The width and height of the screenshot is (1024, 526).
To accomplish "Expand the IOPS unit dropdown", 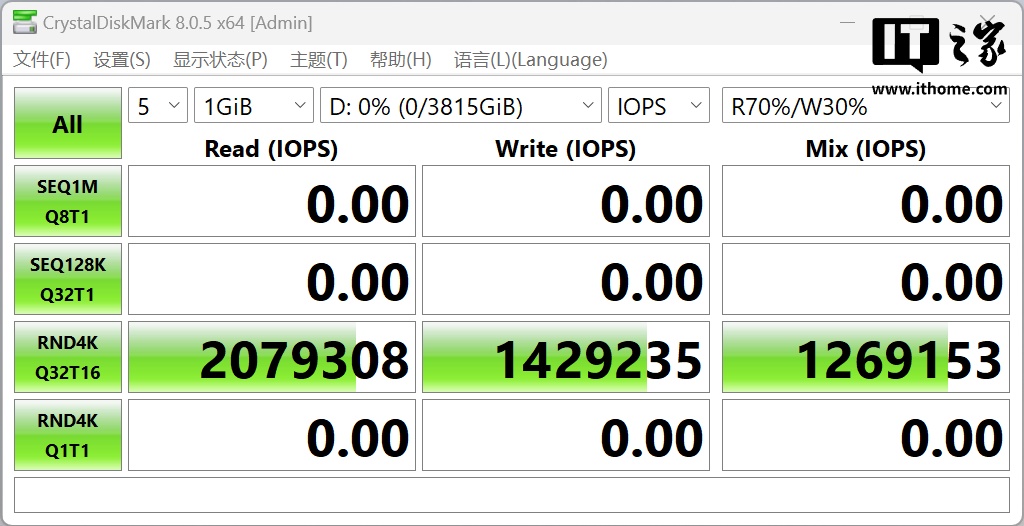I will [658, 106].
